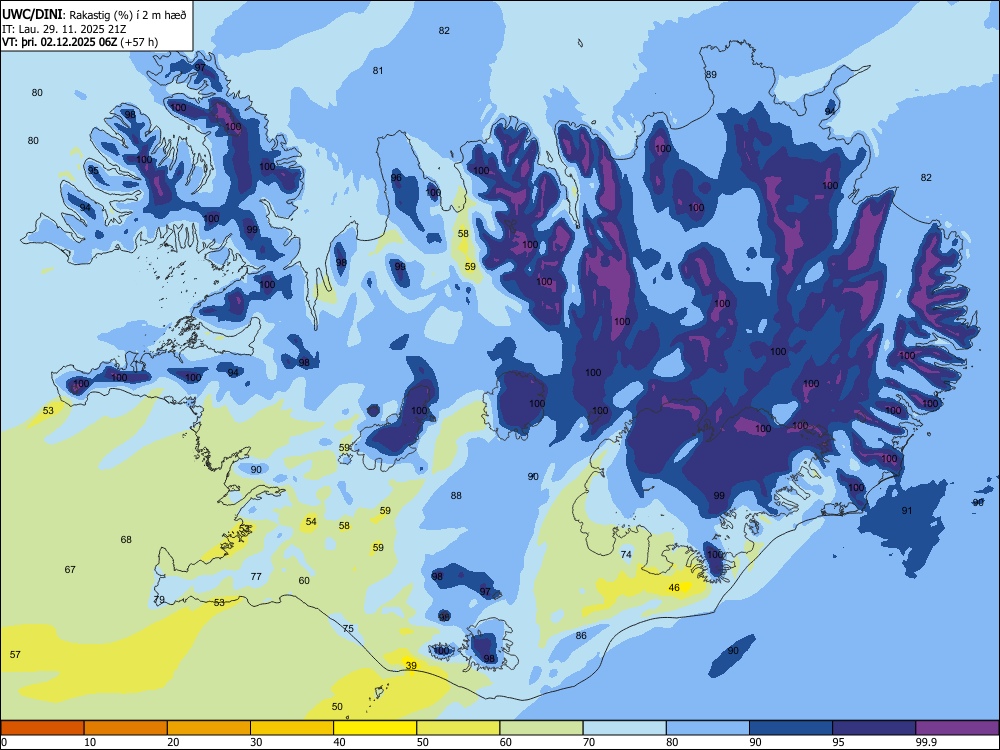Click the map value '81' over the northern sea

click(378, 70)
